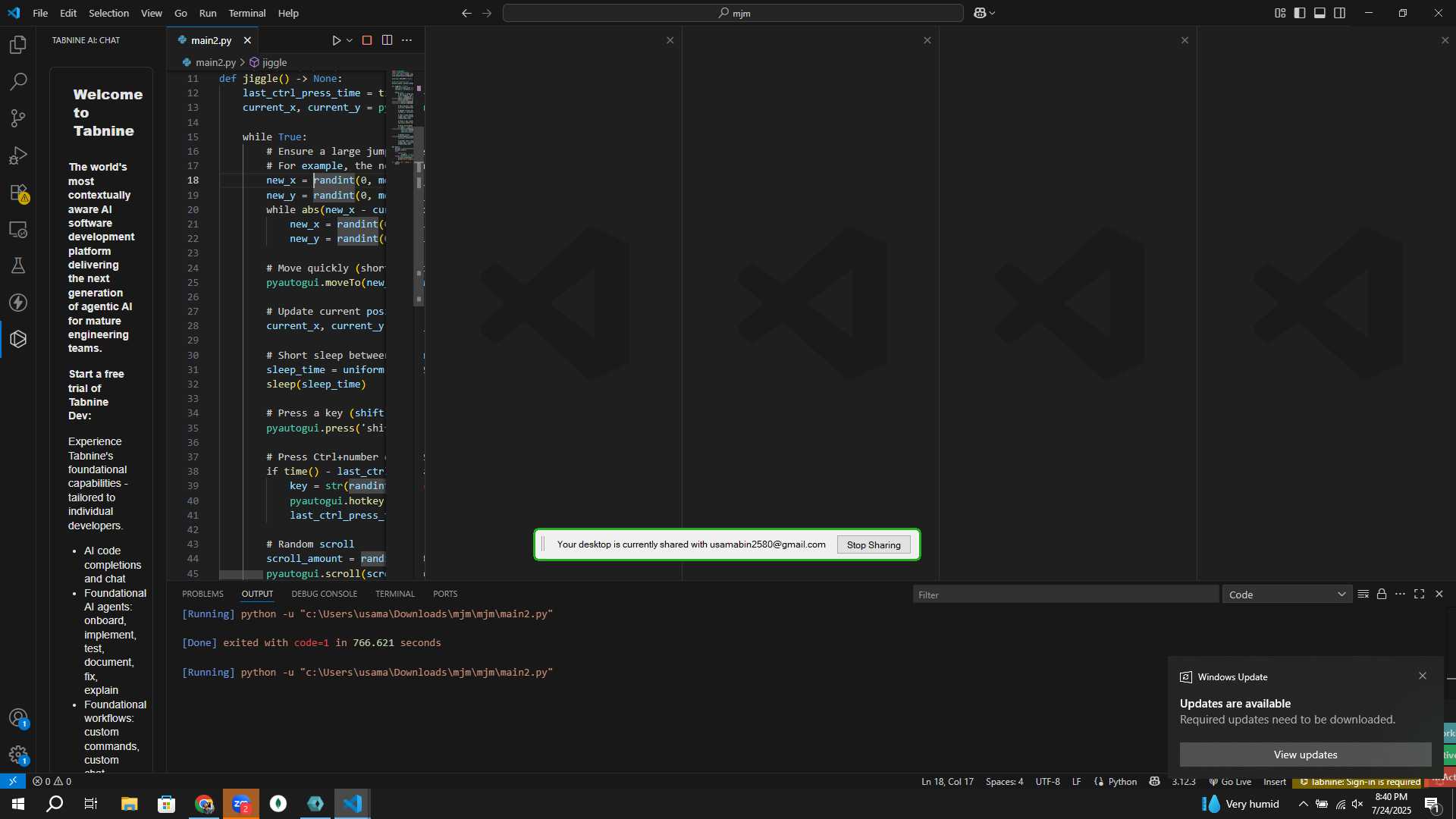Image resolution: width=1456 pixels, height=819 pixels.
Task: Open Source Control view
Action: point(18,118)
